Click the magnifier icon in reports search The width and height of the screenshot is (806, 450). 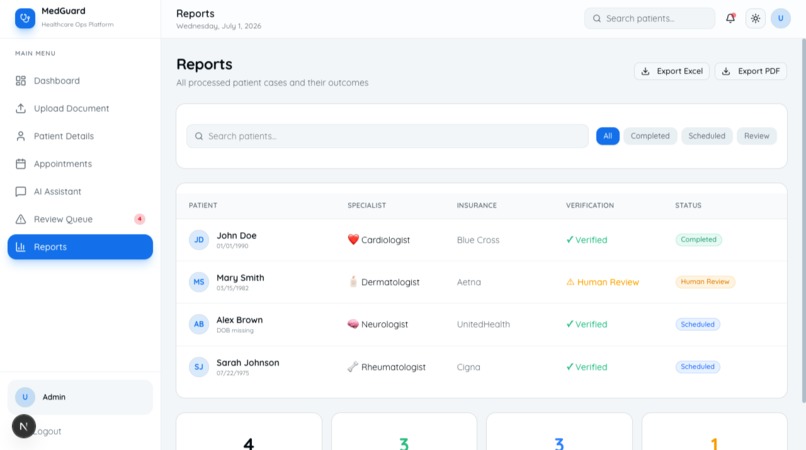tap(198, 136)
